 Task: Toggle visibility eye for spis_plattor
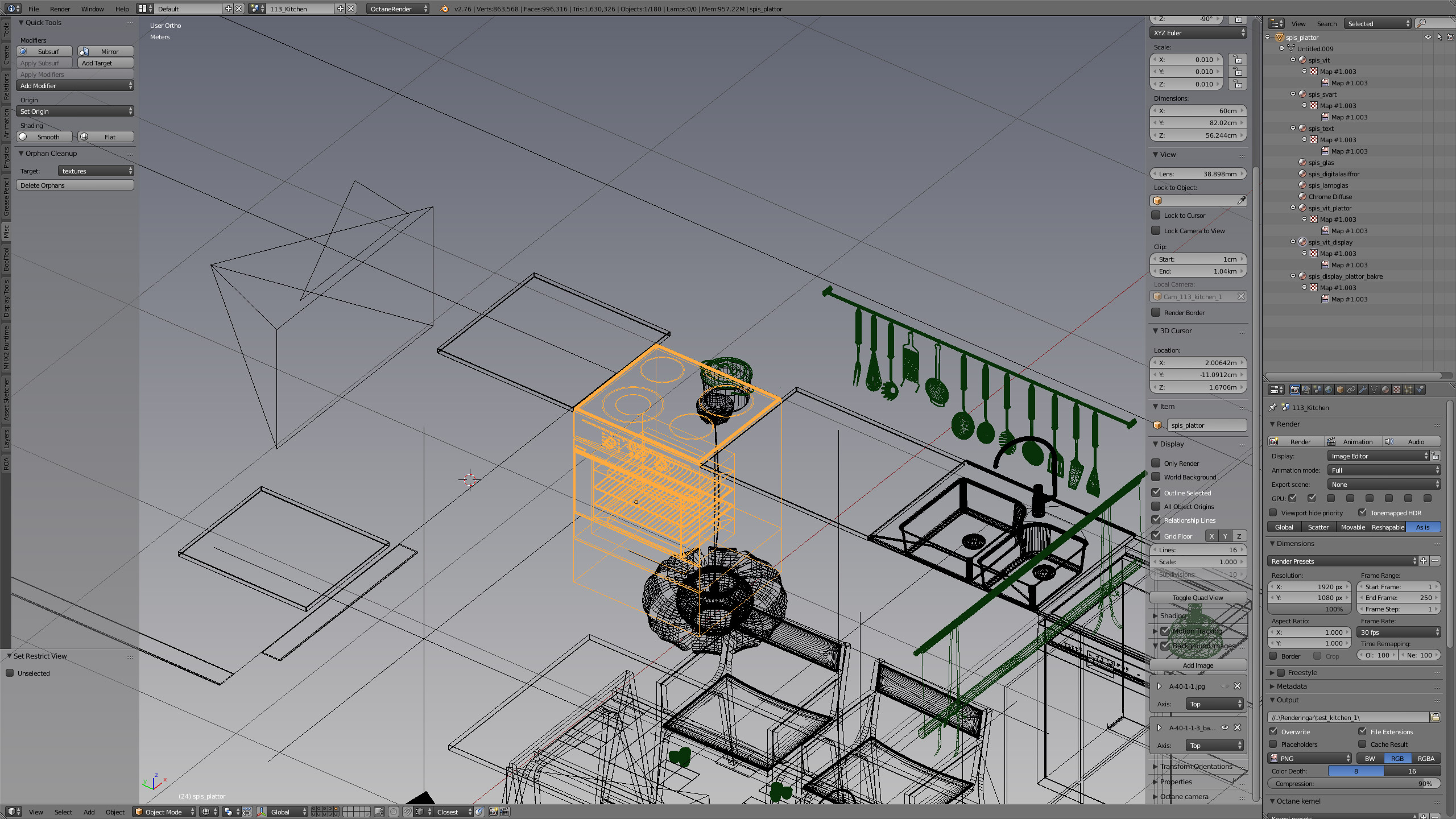1428,38
